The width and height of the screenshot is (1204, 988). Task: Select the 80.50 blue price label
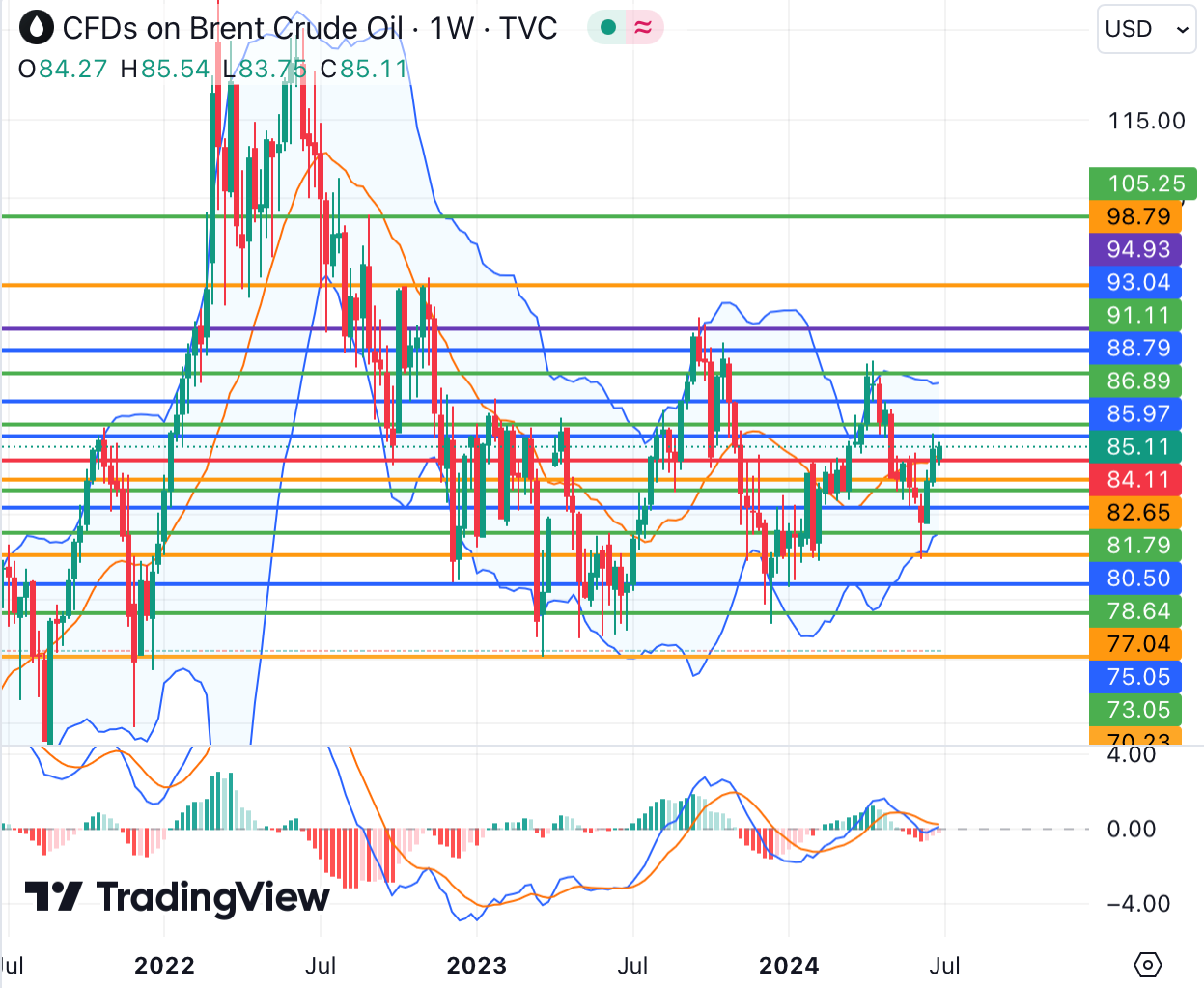pyautogui.click(x=1135, y=578)
